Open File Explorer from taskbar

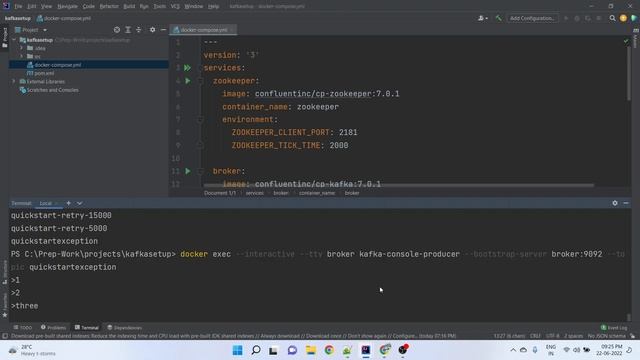[x=311, y=350]
